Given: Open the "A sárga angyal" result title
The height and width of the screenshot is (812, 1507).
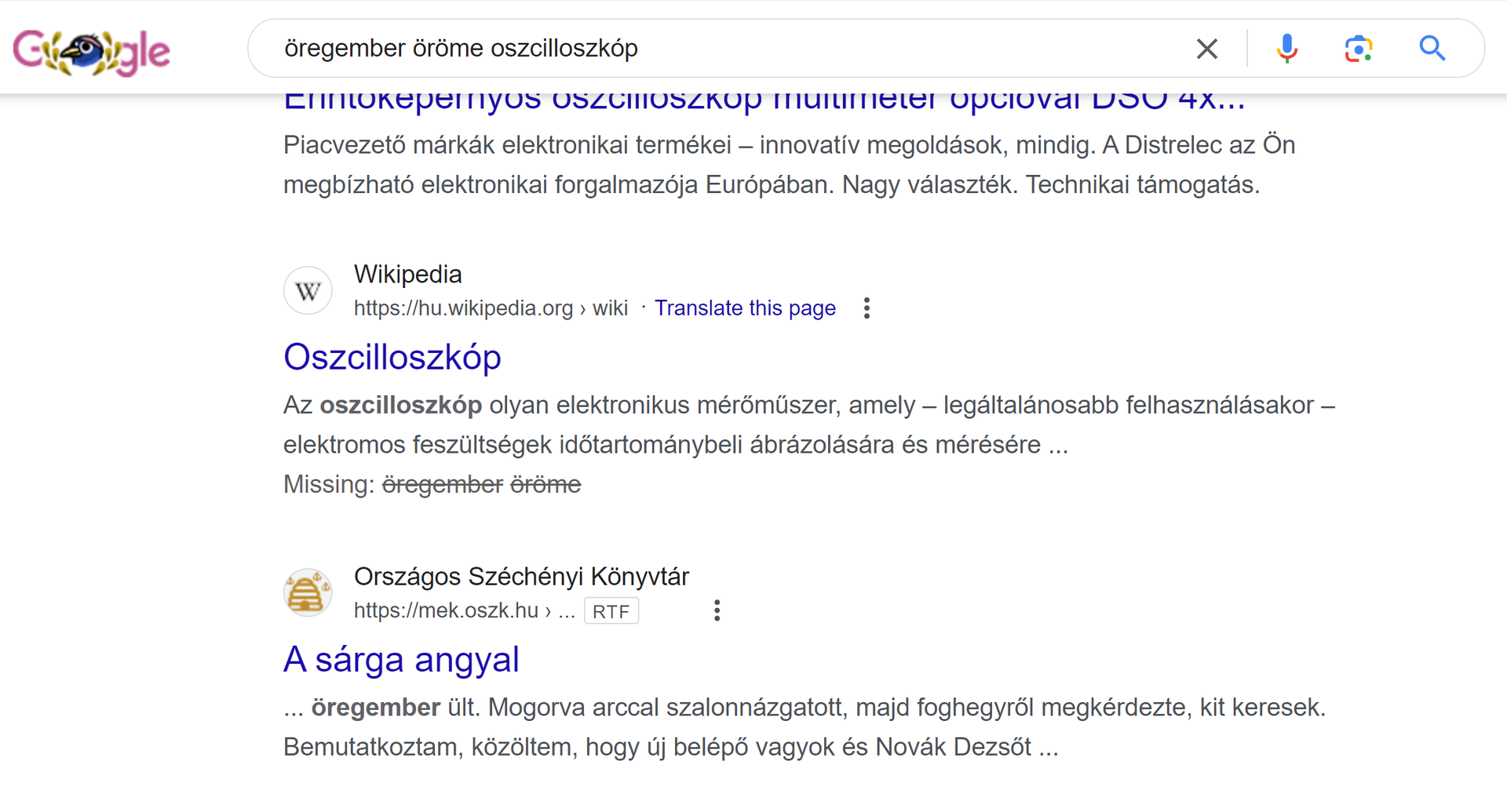Looking at the screenshot, I should click(401, 660).
